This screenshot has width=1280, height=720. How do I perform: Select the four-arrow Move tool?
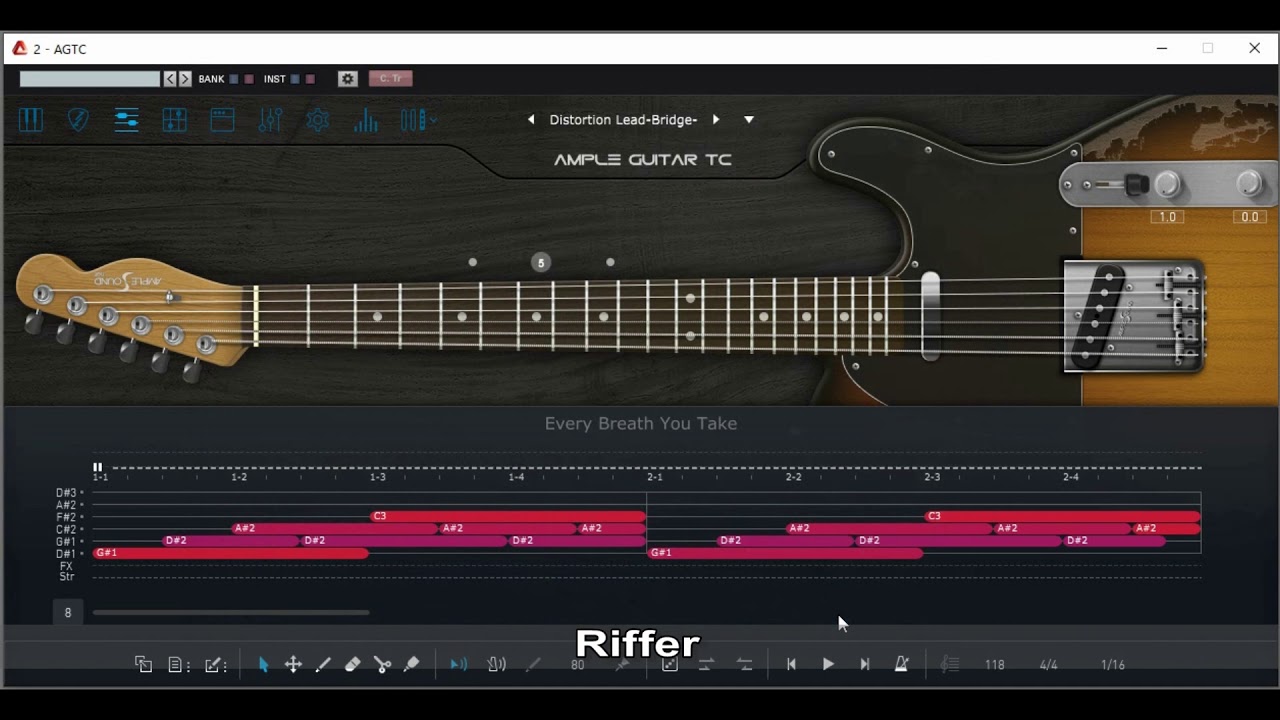(293, 665)
